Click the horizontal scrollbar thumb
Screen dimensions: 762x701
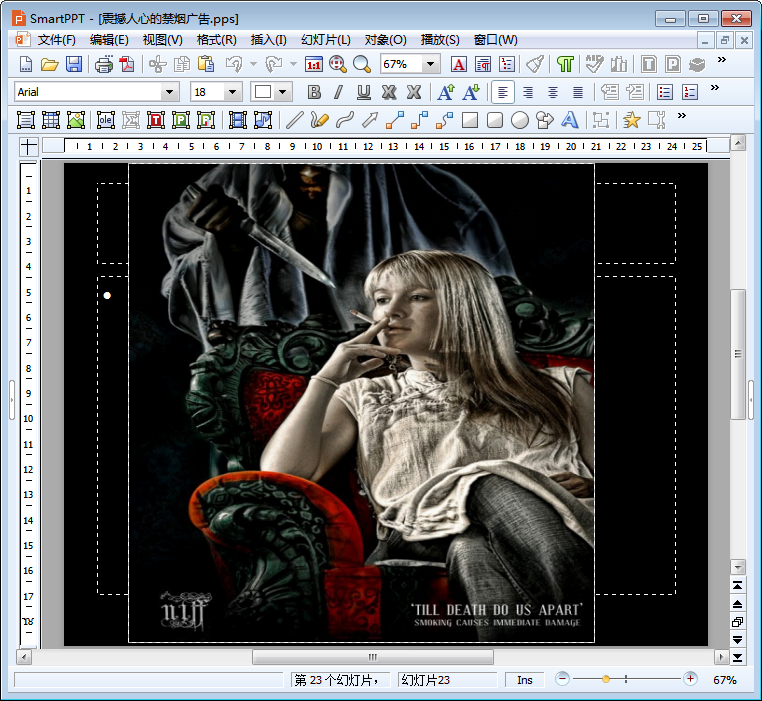[x=373, y=657]
